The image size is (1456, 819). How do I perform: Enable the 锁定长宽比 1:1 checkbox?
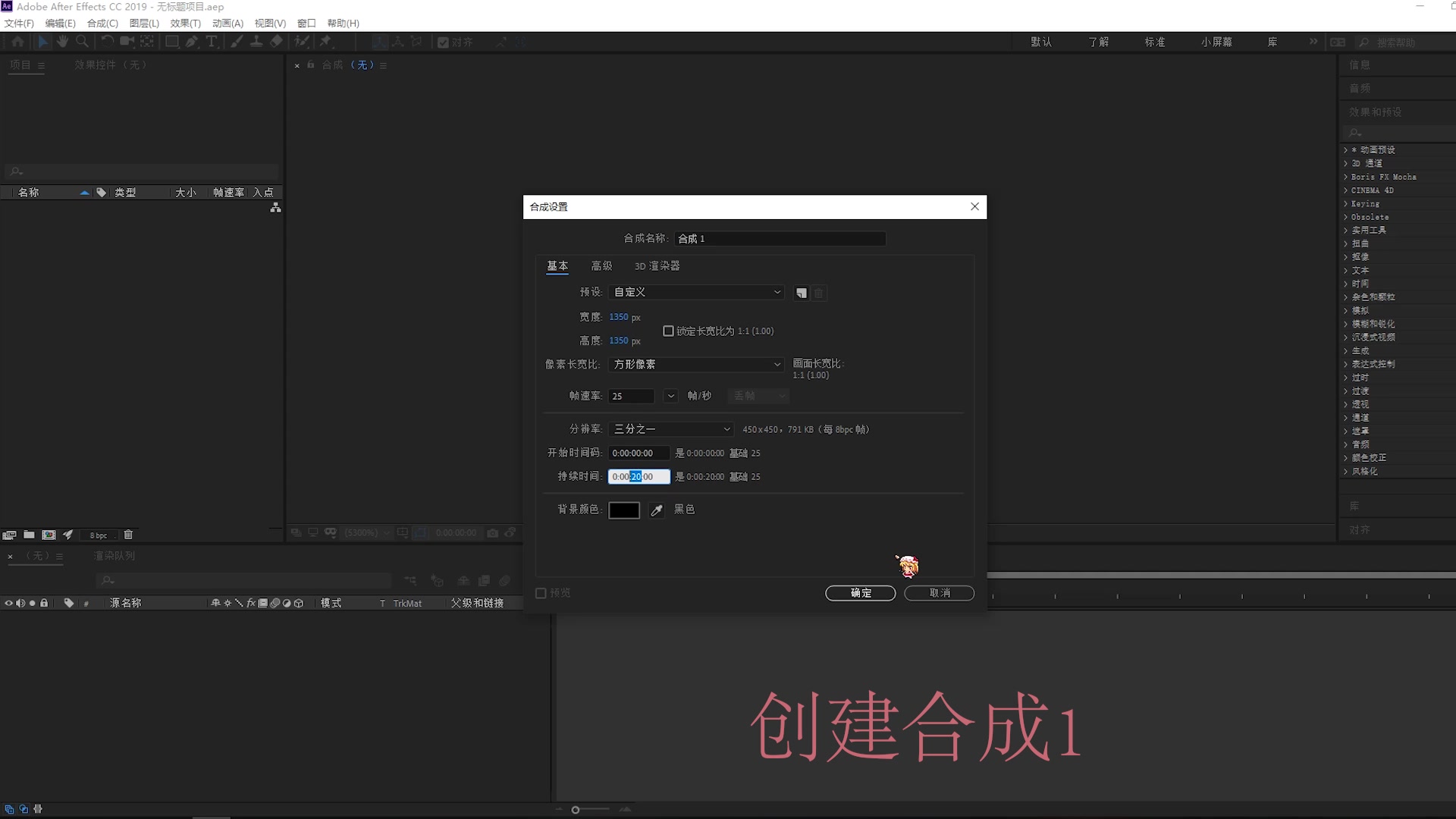(x=668, y=331)
